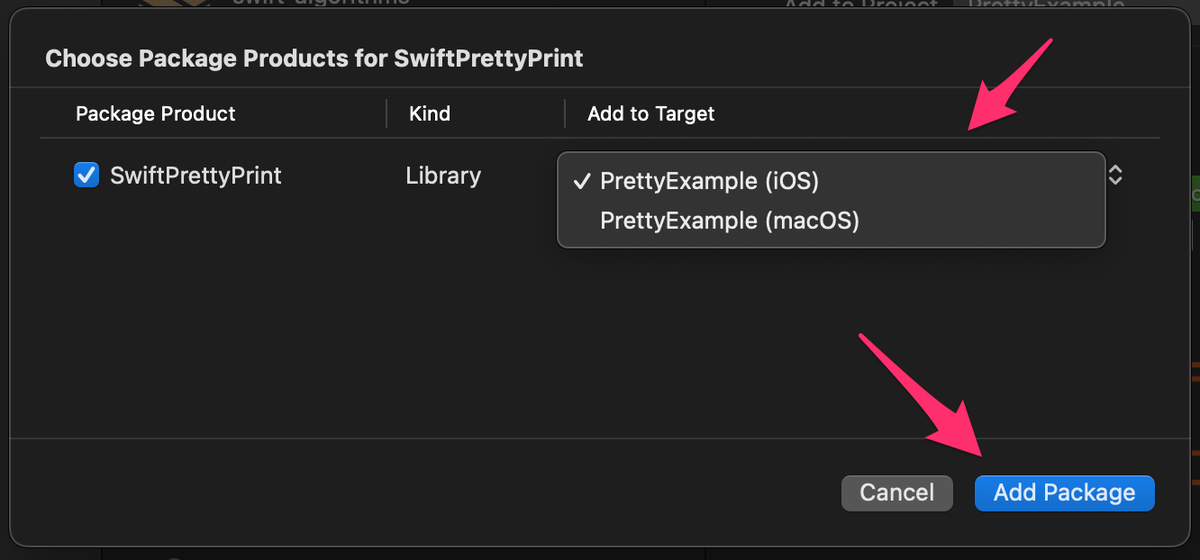
Task: Click the checkmark beside PrettyExample (iOS)
Action: (581, 181)
